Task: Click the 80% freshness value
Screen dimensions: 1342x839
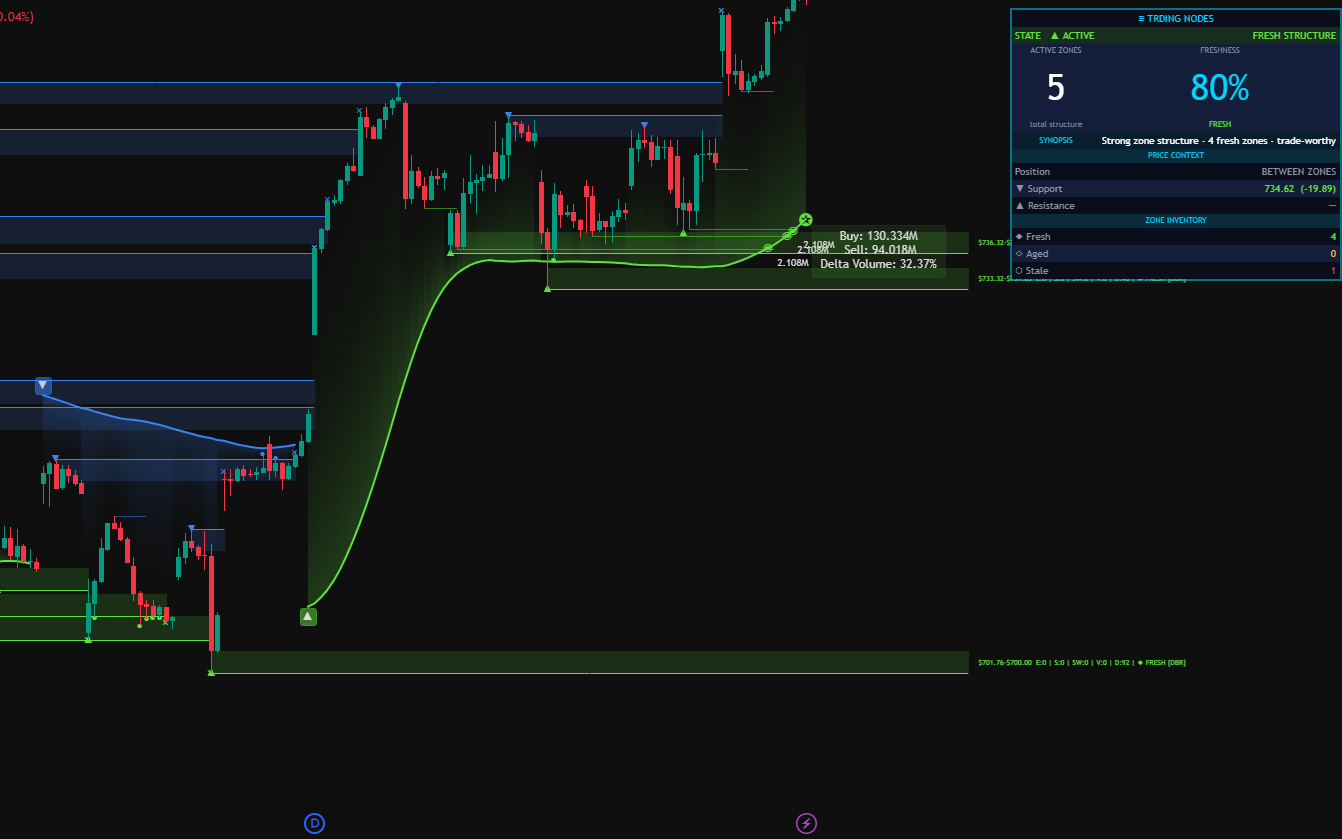Action: coord(1220,88)
